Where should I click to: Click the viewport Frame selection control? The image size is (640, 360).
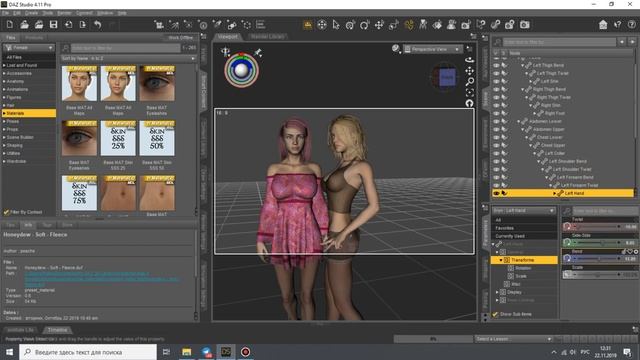click(470, 93)
